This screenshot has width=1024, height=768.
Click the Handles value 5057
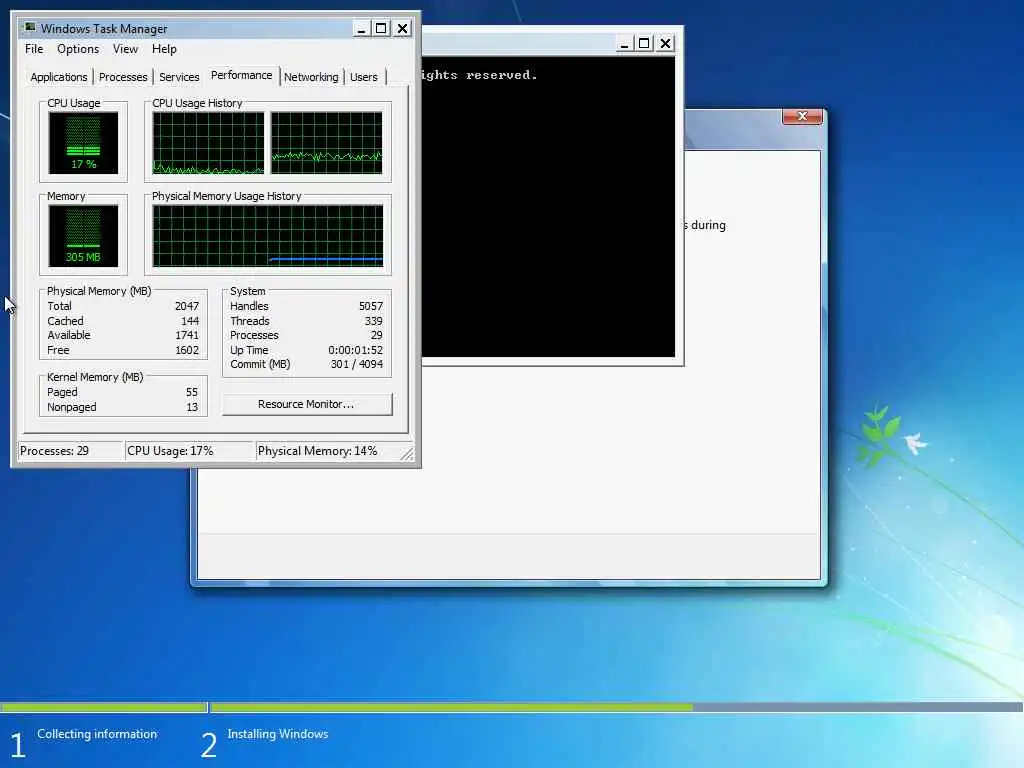point(371,306)
